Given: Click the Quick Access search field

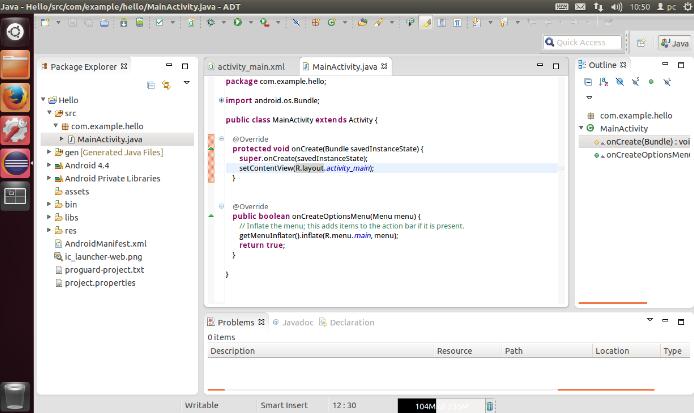Looking at the screenshot, I should (x=581, y=42).
